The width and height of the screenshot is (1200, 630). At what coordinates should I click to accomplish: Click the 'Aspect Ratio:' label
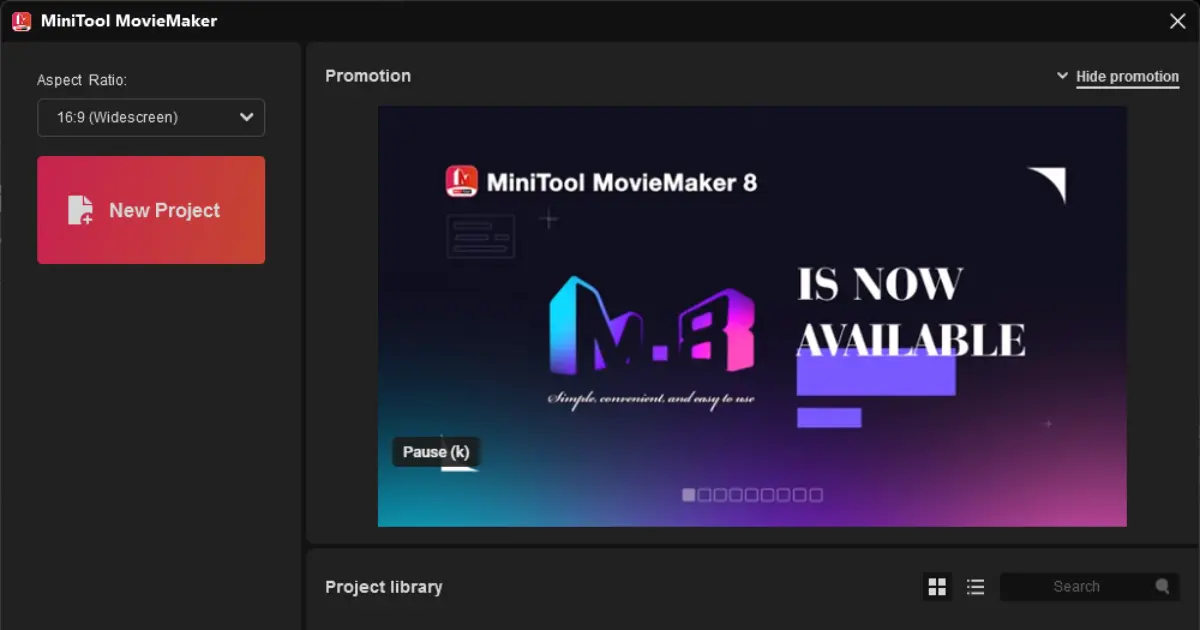(82, 80)
